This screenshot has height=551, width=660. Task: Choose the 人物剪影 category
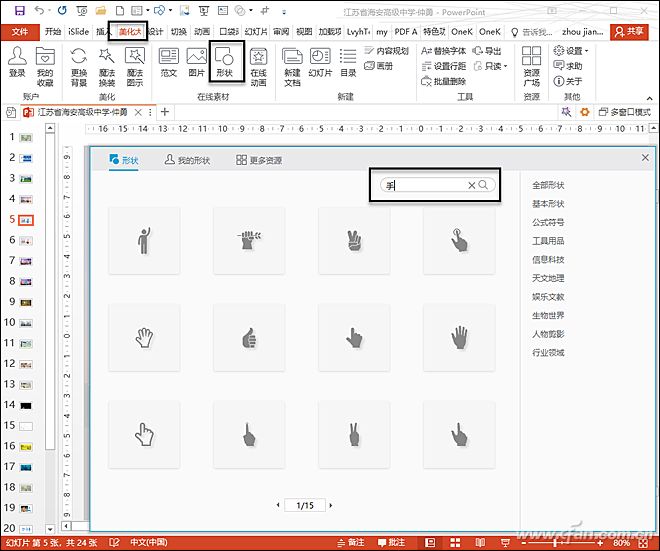(x=548, y=334)
